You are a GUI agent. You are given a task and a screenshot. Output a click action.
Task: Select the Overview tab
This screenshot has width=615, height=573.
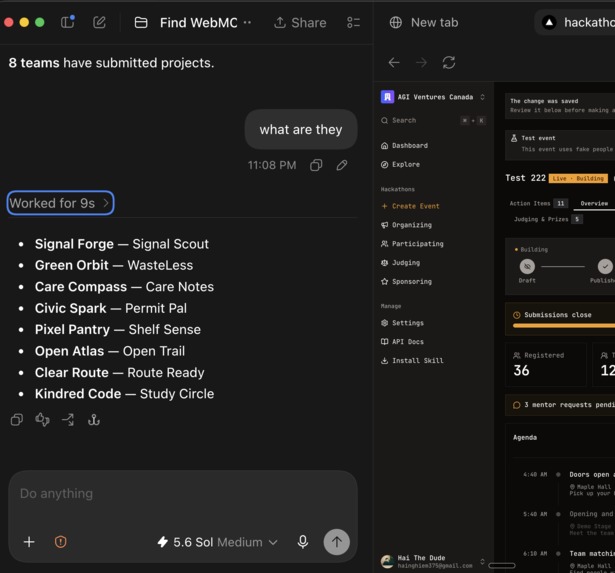[x=594, y=203]
